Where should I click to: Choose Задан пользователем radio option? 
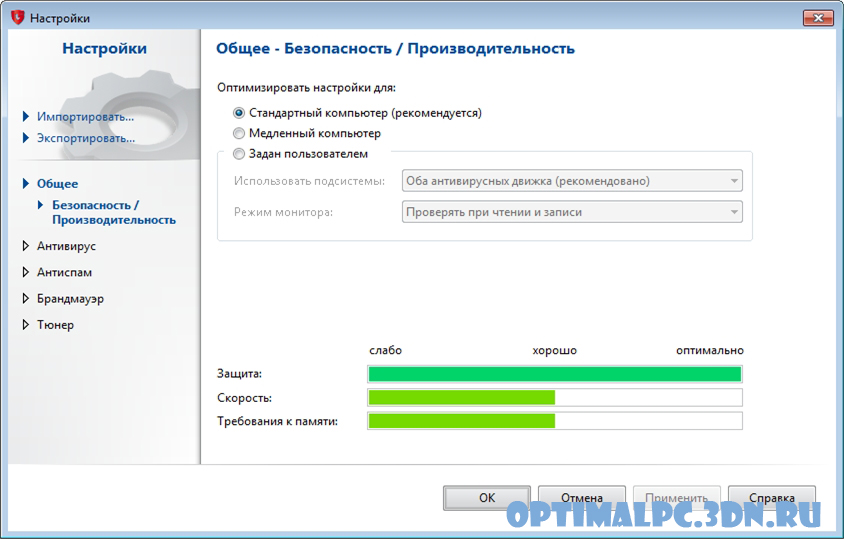point(239,154)
